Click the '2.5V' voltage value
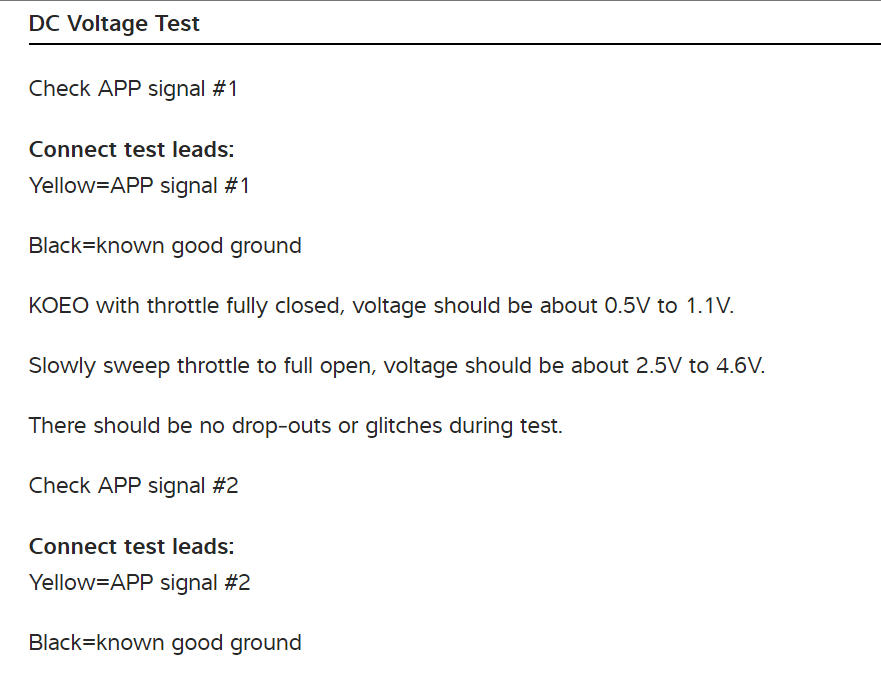Screen dimensions: 881x682 [x=659, y=366]
